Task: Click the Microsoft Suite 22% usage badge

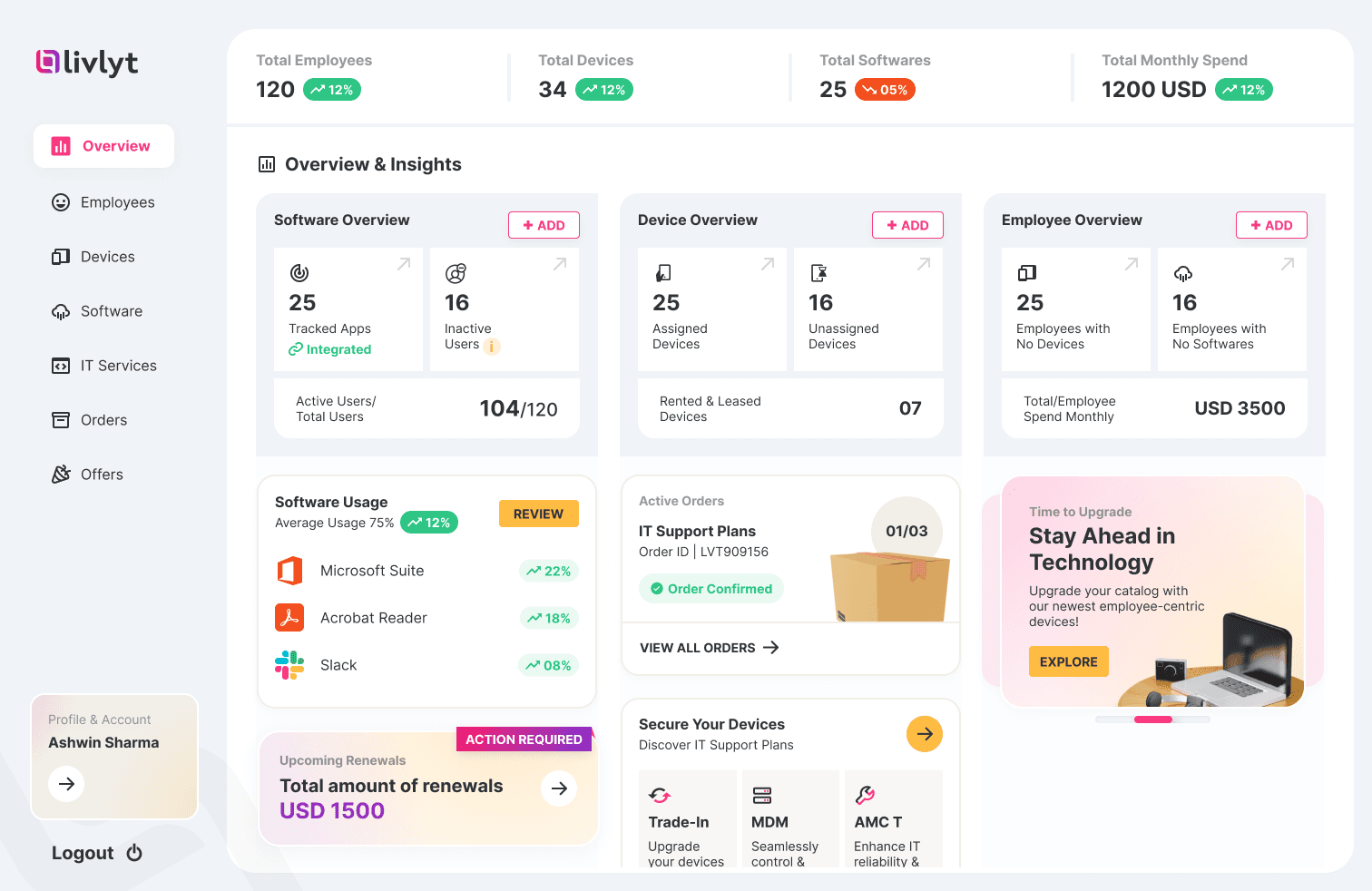Action: click(x=549, y=571)
